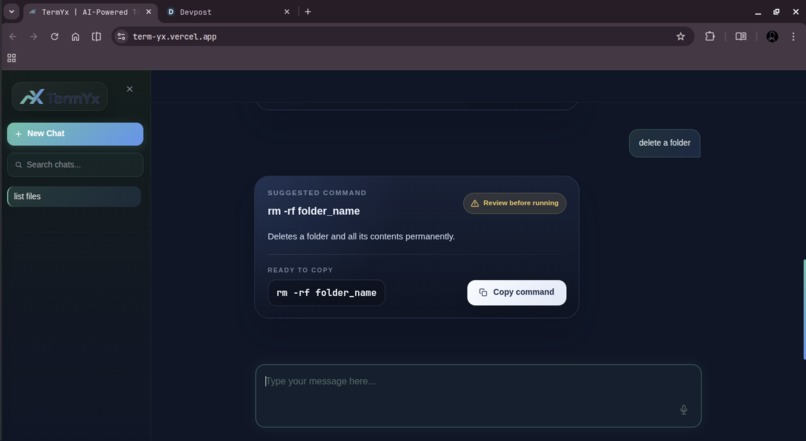This screenshot has height=441, width=806.
Task: Open the profile avatar menu
Action: (x=772, y=36)
